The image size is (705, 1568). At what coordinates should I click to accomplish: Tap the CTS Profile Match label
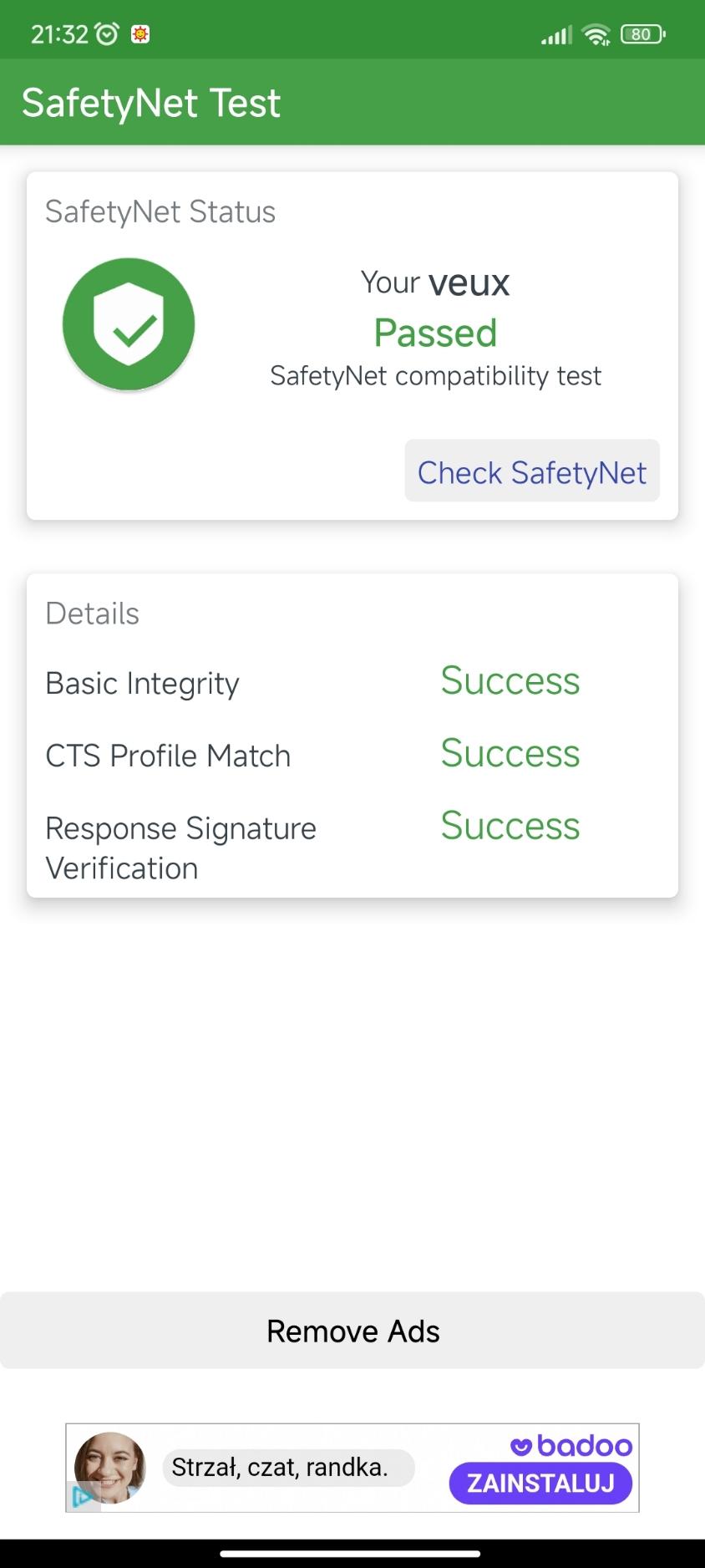point(168,756)
